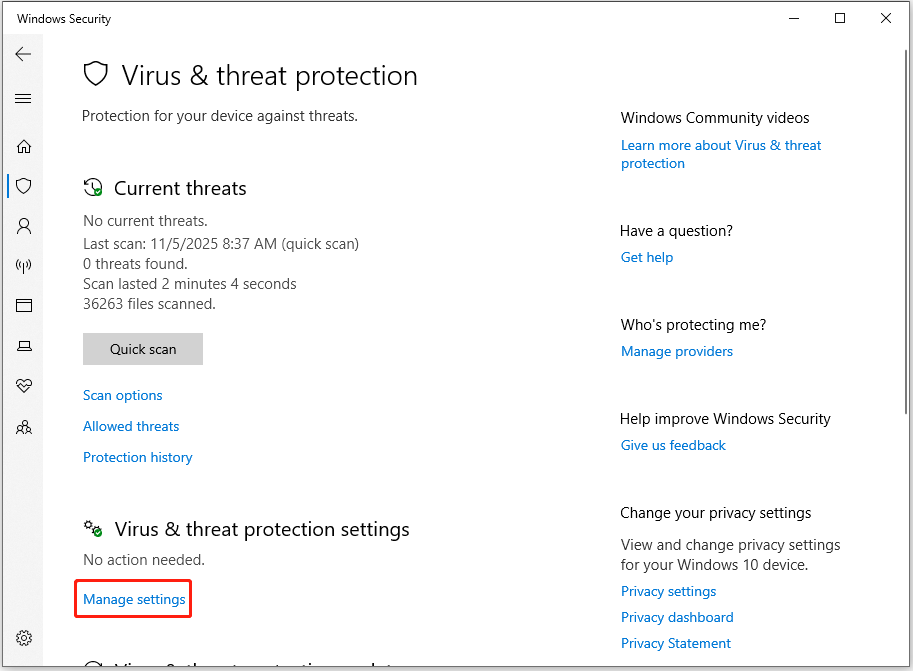Viewport: 913px width, 671px height.
Task: Open Account protection with the person icon
Action: click(22, 226)
